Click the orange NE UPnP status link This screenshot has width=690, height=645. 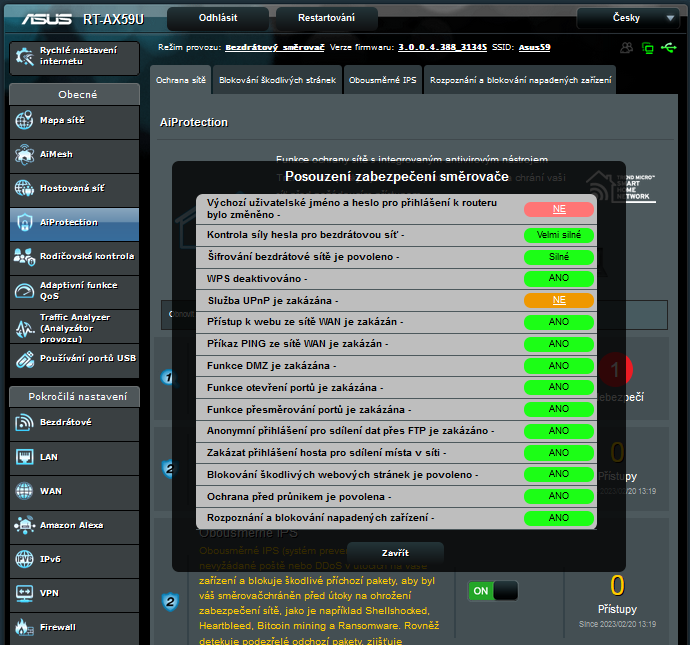pyautogui.click(x=558, y=300)
